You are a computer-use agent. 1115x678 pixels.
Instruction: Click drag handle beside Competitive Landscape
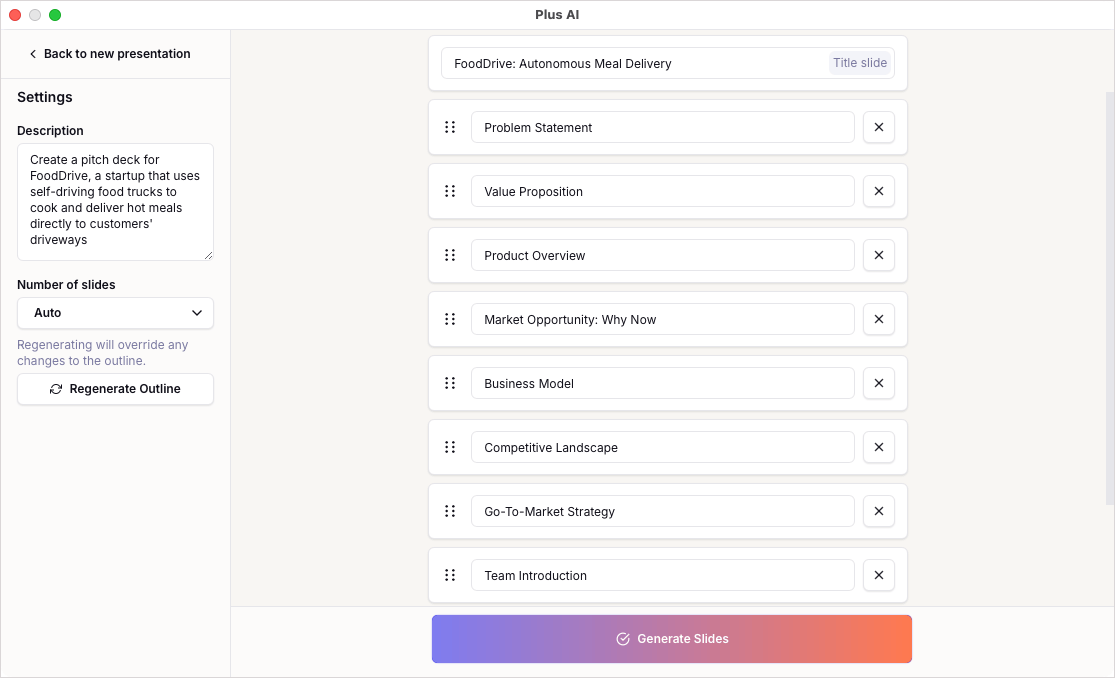point(450,447)
